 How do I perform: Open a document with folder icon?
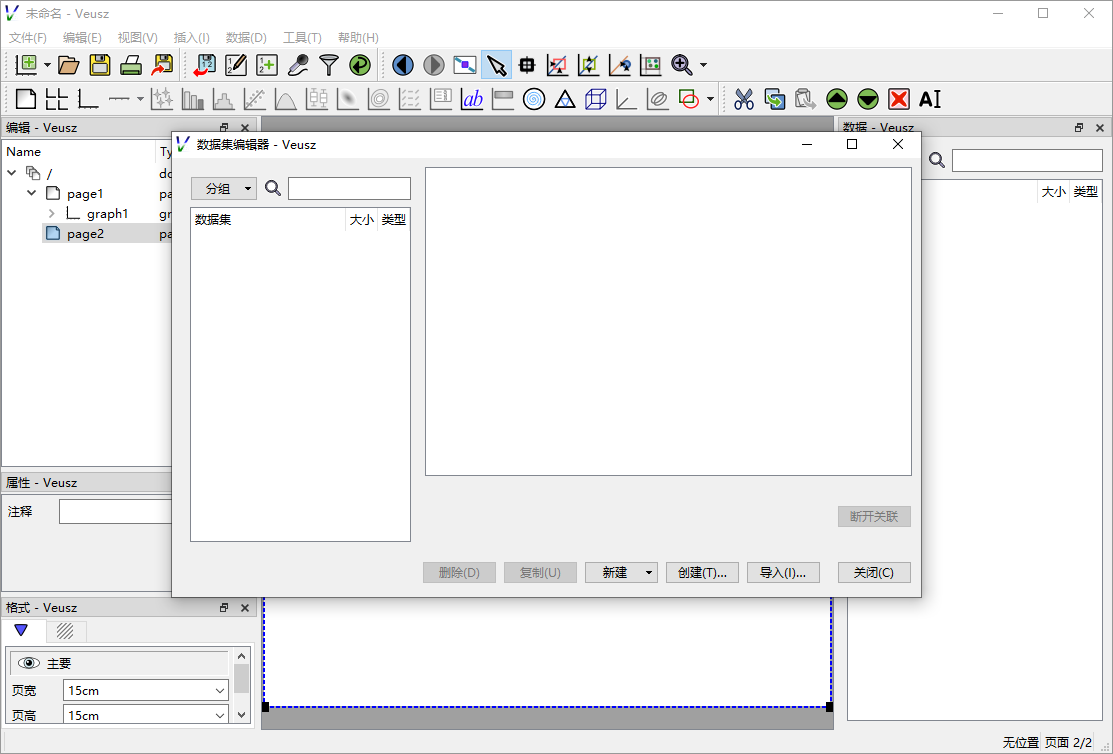69,65
